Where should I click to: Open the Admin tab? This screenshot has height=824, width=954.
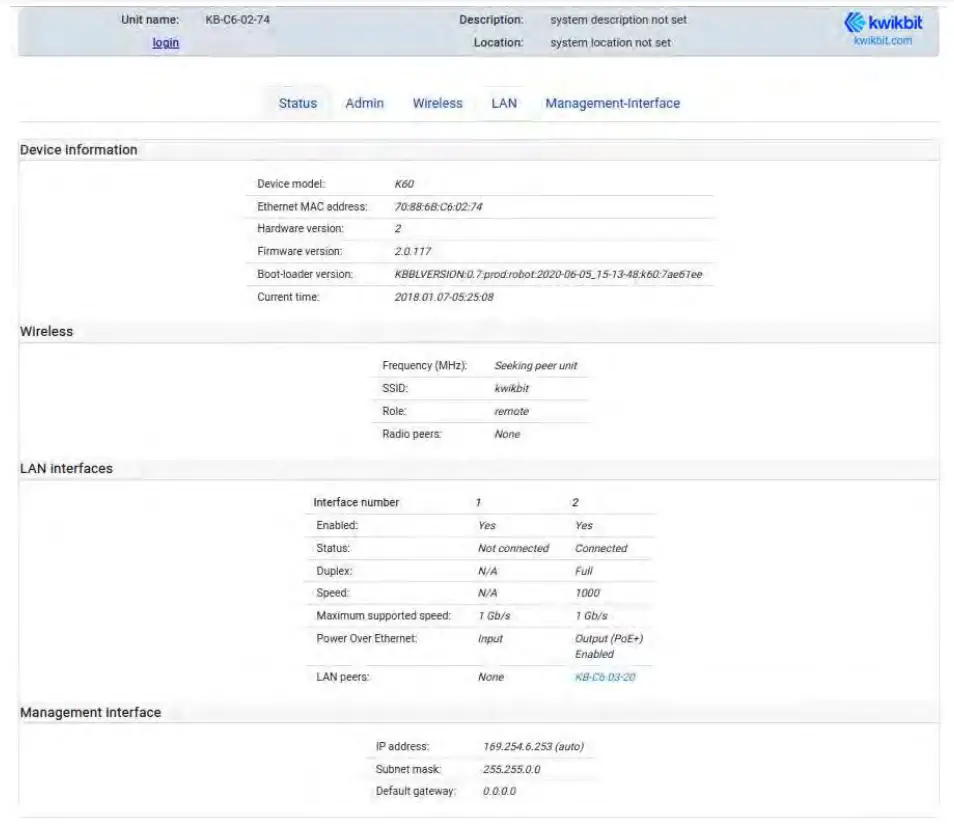click(x=364, y=103)
